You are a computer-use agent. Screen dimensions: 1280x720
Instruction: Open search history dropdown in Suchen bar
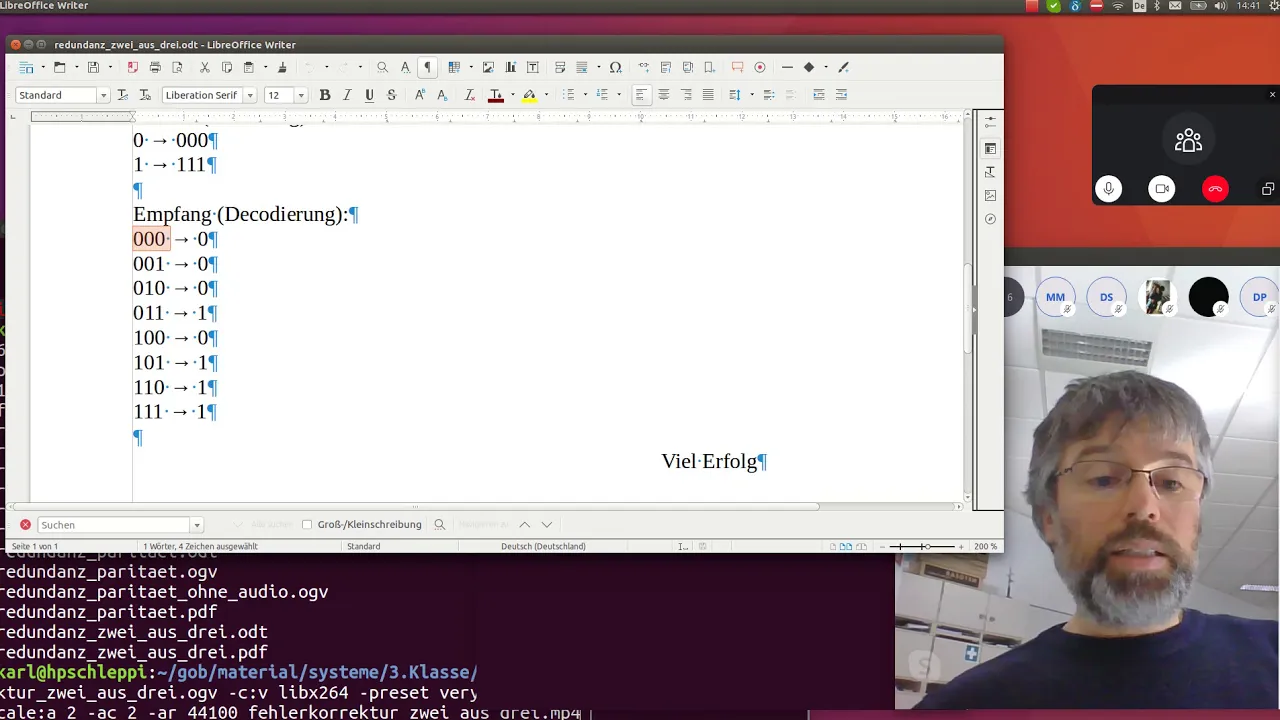click(197, 525)
